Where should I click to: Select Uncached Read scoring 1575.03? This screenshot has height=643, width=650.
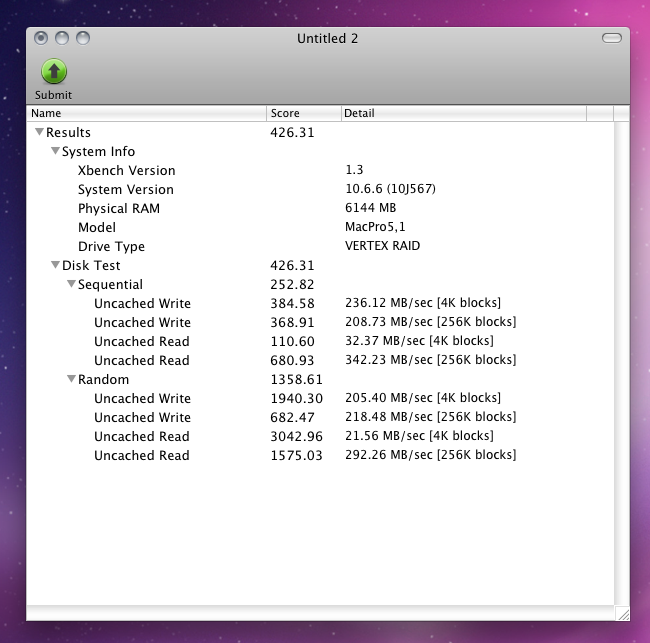click(x=320, y=455)
